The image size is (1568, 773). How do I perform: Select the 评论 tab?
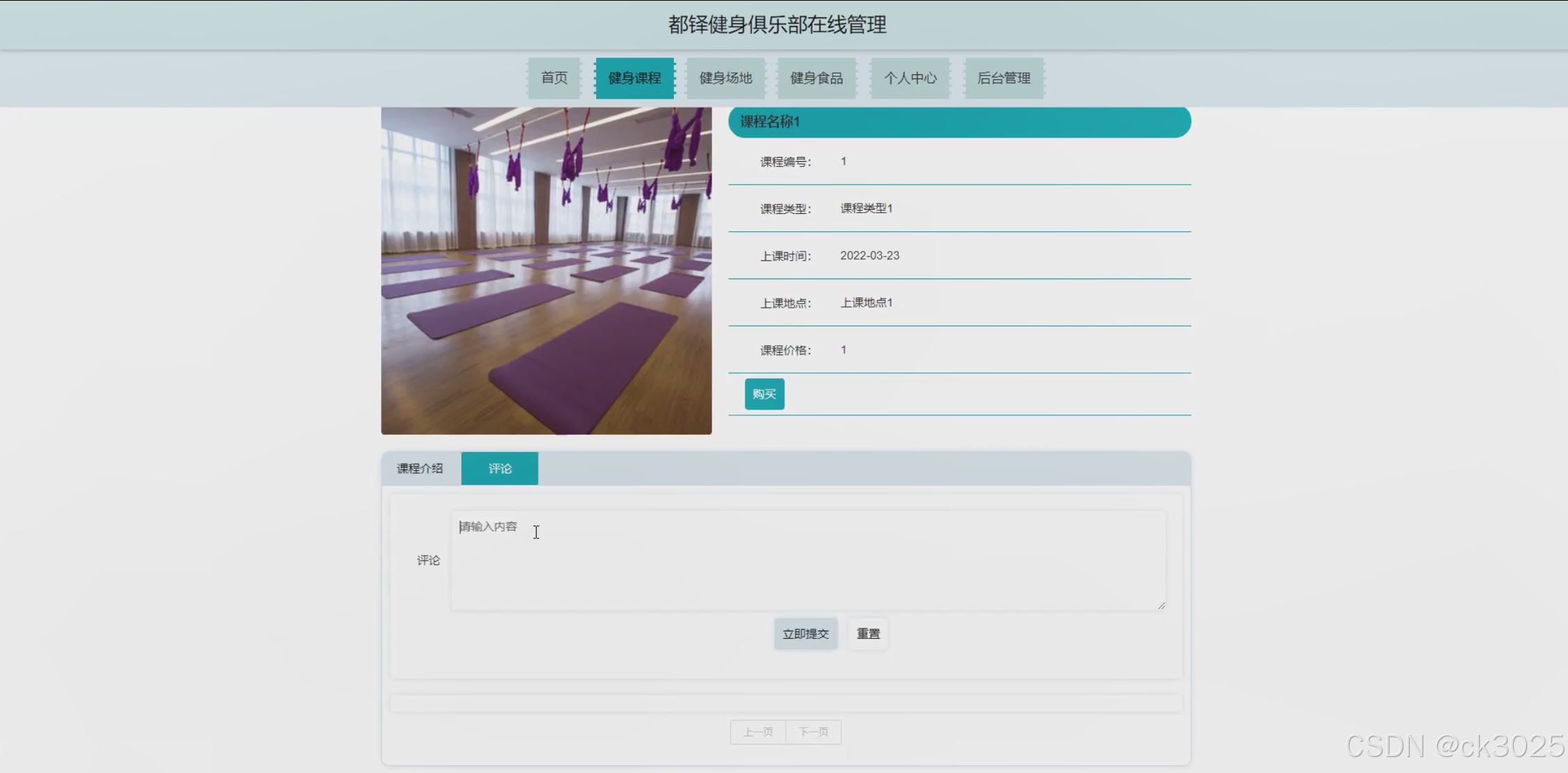500,468
